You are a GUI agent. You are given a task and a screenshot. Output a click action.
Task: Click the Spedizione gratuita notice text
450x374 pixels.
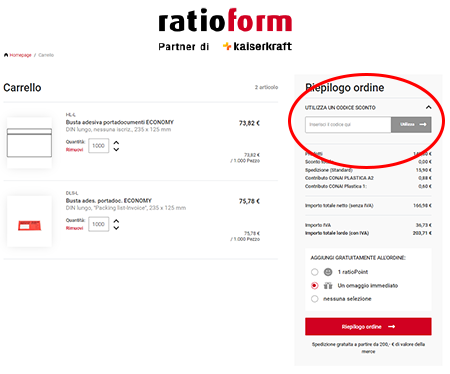pyautogui.click(x=368, y=348)
